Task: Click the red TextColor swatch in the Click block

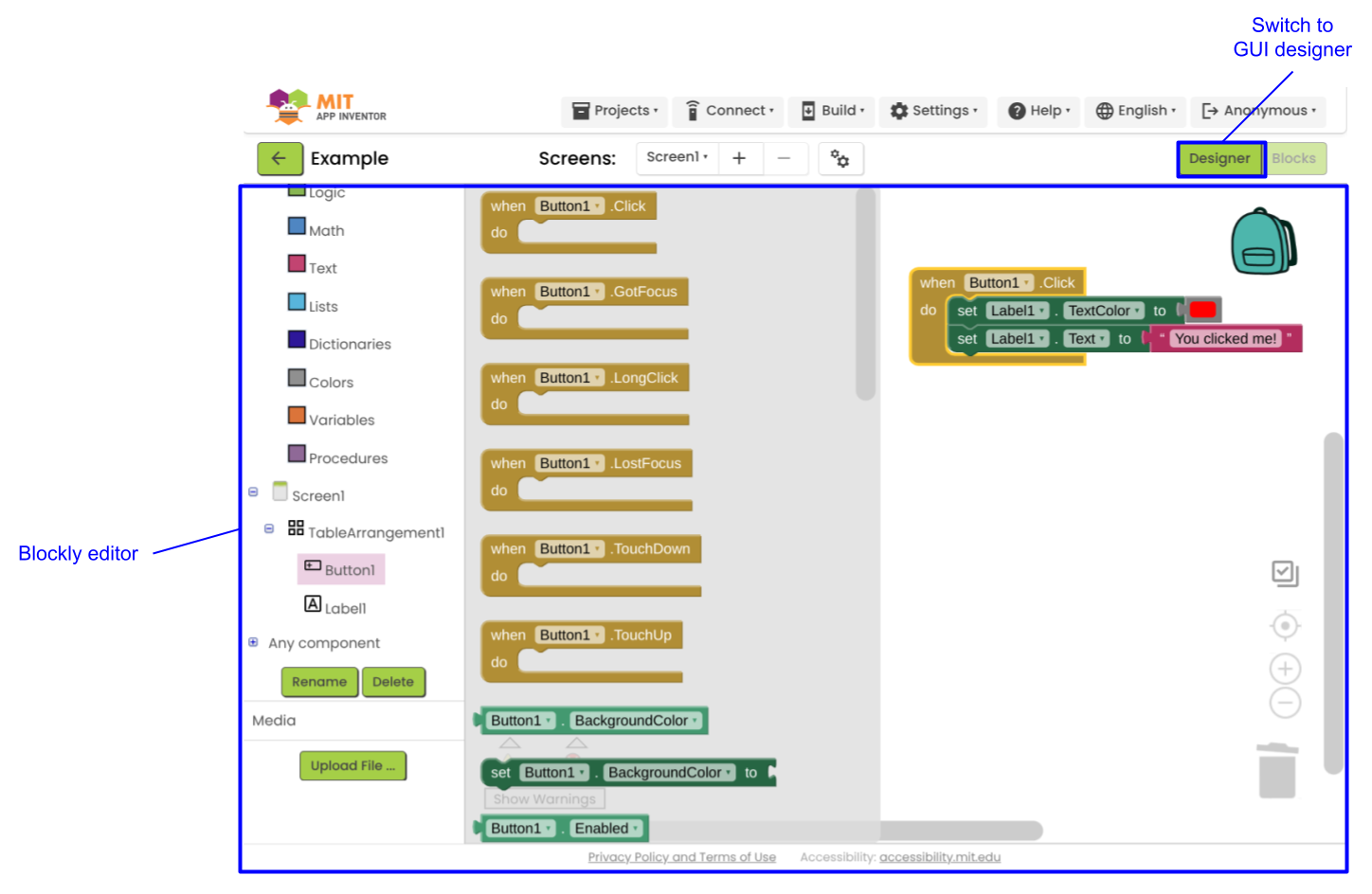Action: point(1203,309)
